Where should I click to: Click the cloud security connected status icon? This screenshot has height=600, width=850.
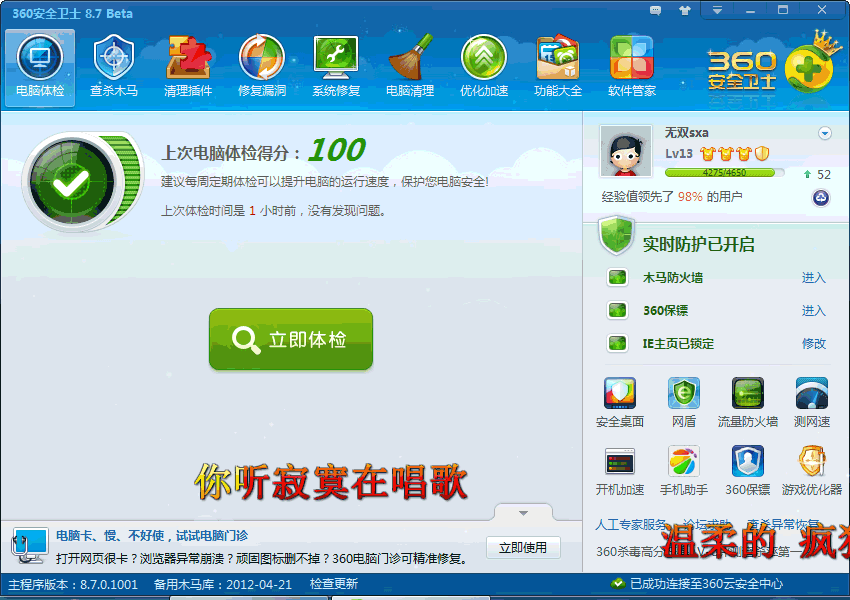pos(617,584)
